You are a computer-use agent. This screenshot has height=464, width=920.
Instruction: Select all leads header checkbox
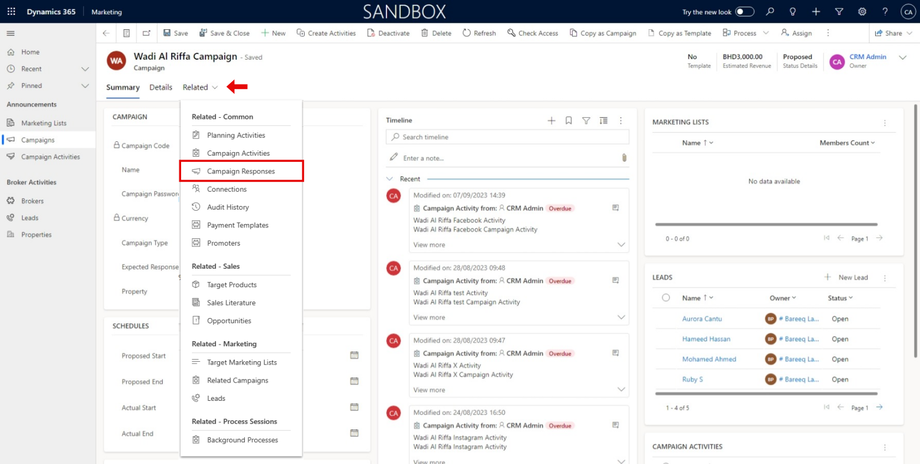(x=666, y=298)
